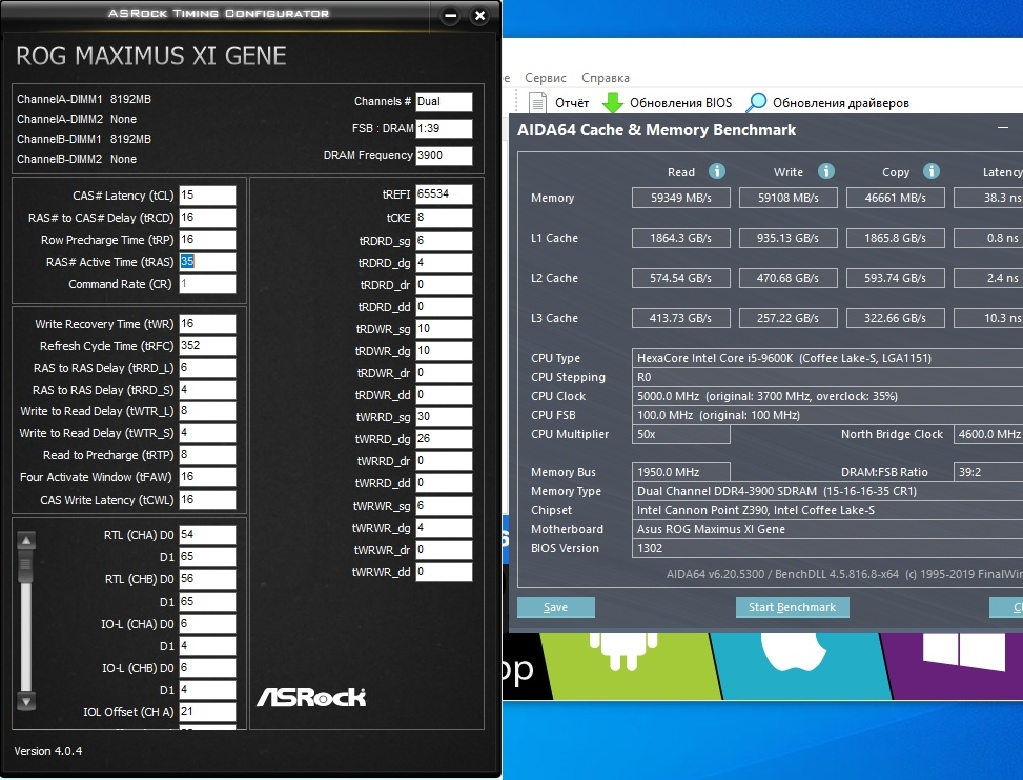Viewport: 1023px width, 780px height.
Task: Click the Motherboard value field
Action: [x=827, y=529]
